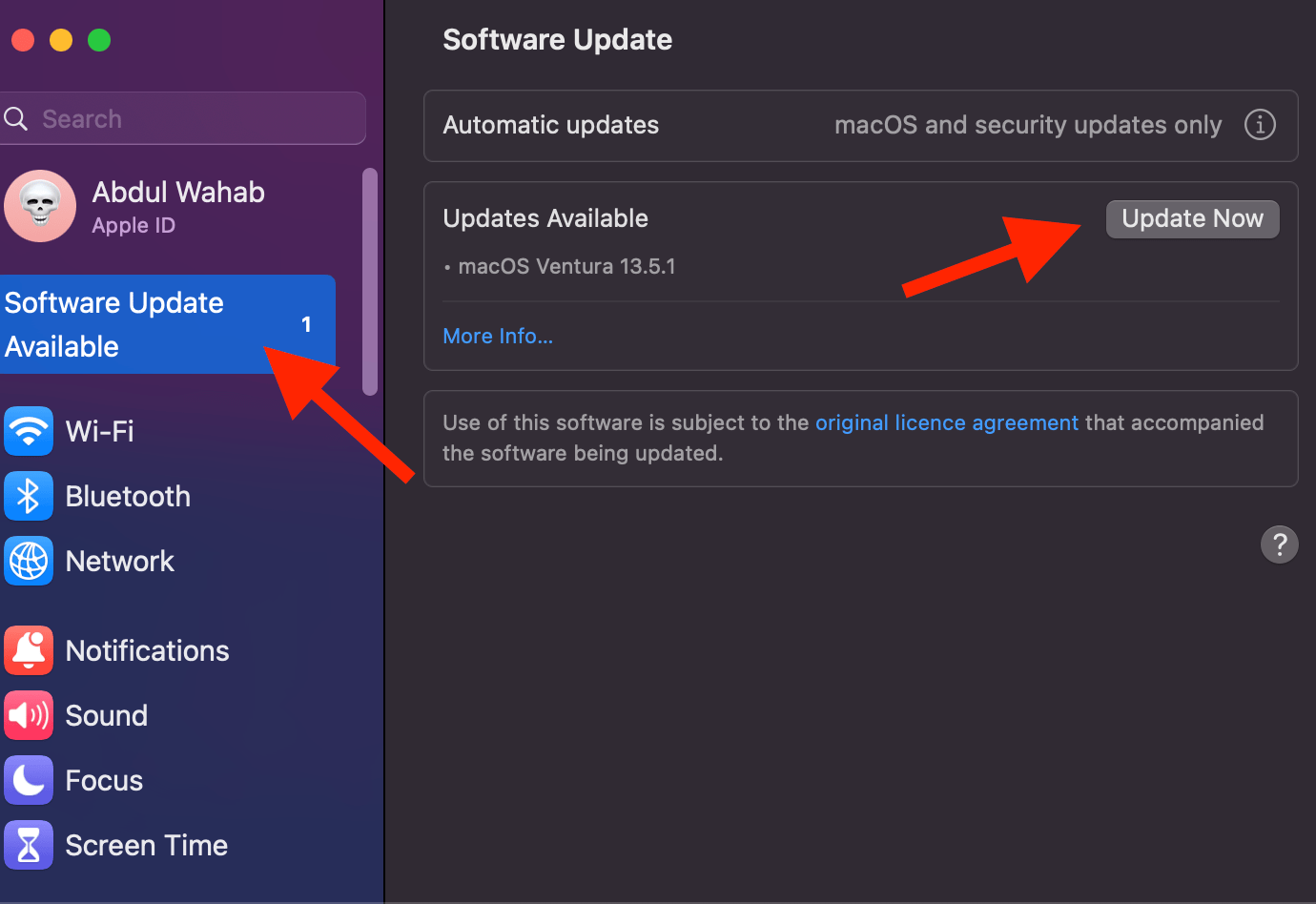Open the More Info… link

(498, 336)
